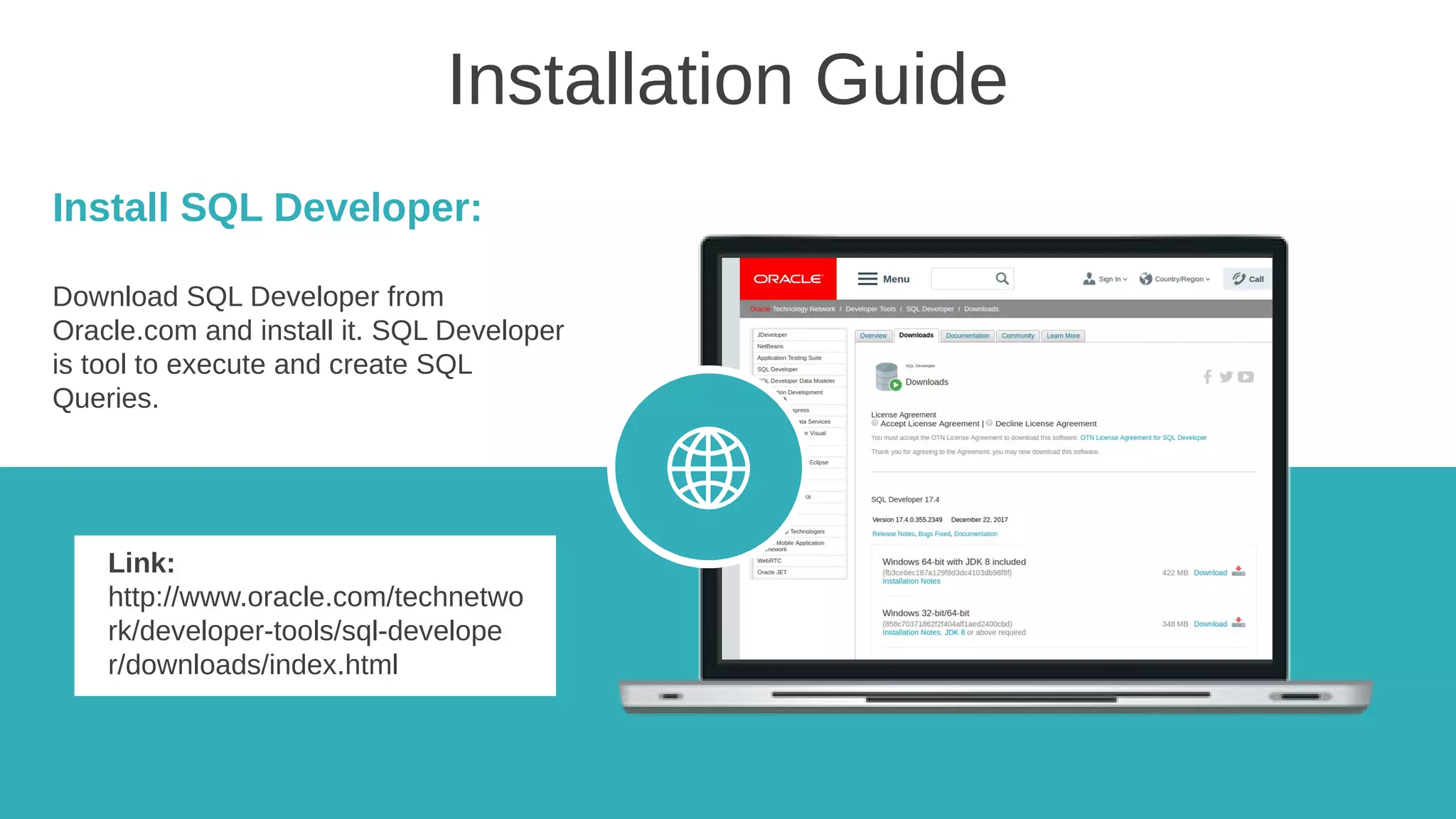The image size is (1456, 819).
Task: Click the search magnifier icon
Action: click(1002, 279)
